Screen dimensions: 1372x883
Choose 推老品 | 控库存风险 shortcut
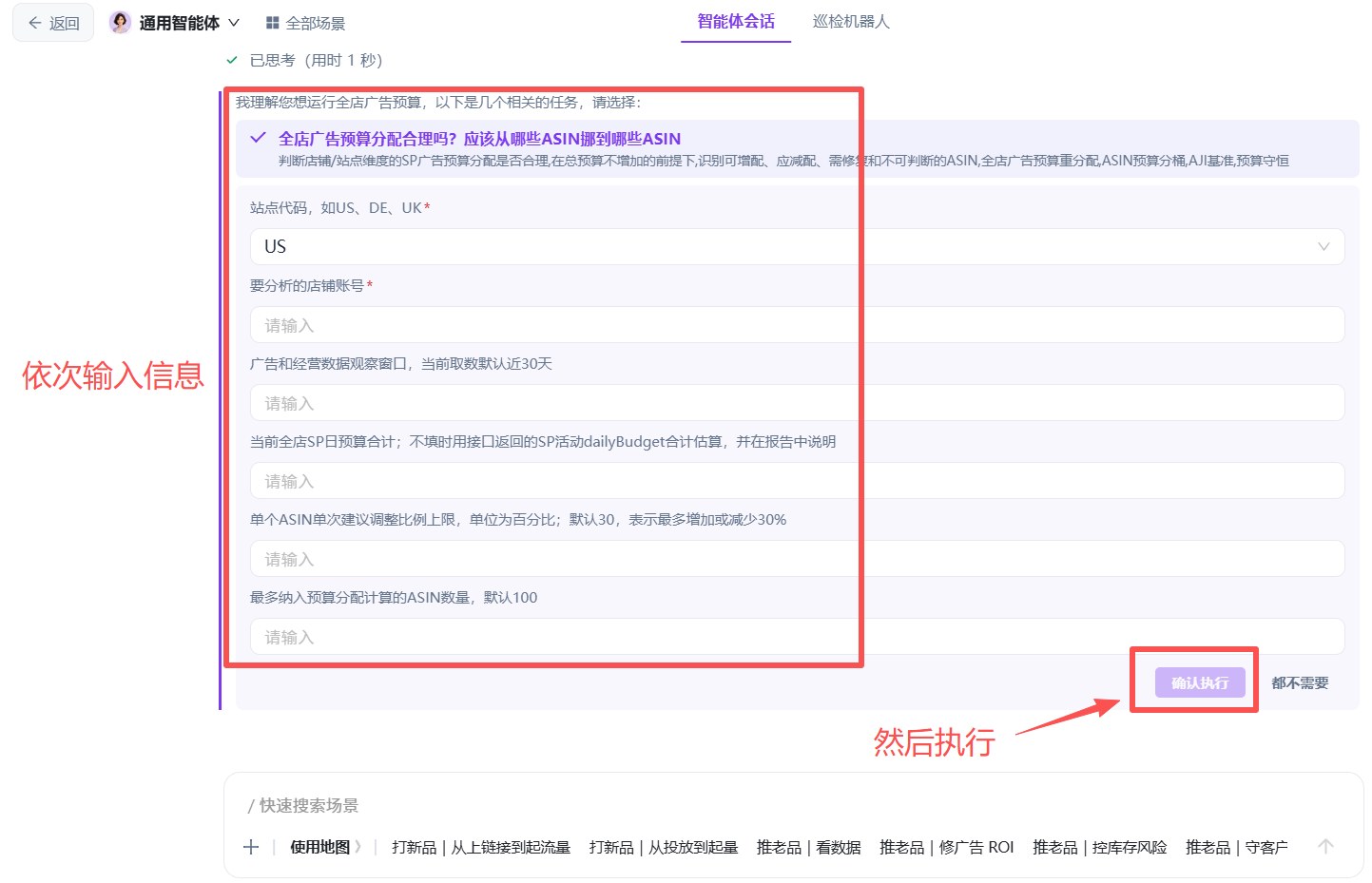click(1100, 847)
